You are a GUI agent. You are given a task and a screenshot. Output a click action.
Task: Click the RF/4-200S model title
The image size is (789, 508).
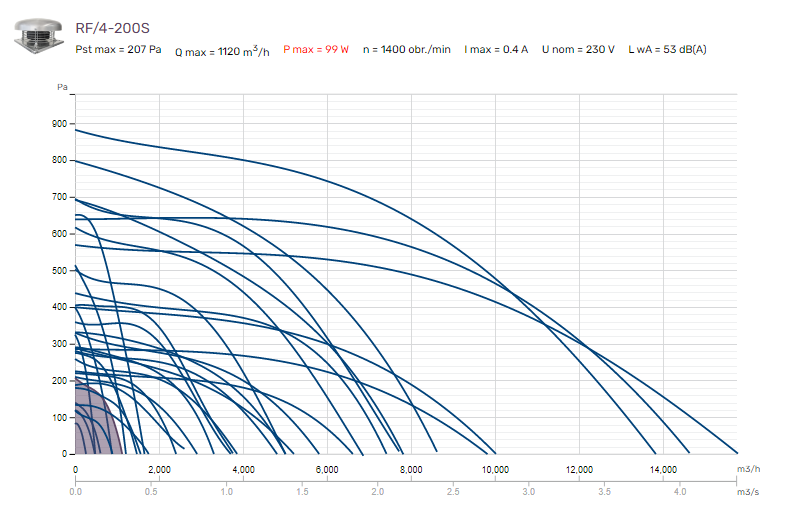tap(112, 27)
